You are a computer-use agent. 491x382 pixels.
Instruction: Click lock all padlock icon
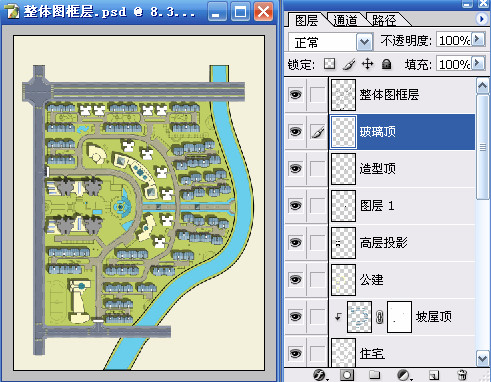point(386,63)
